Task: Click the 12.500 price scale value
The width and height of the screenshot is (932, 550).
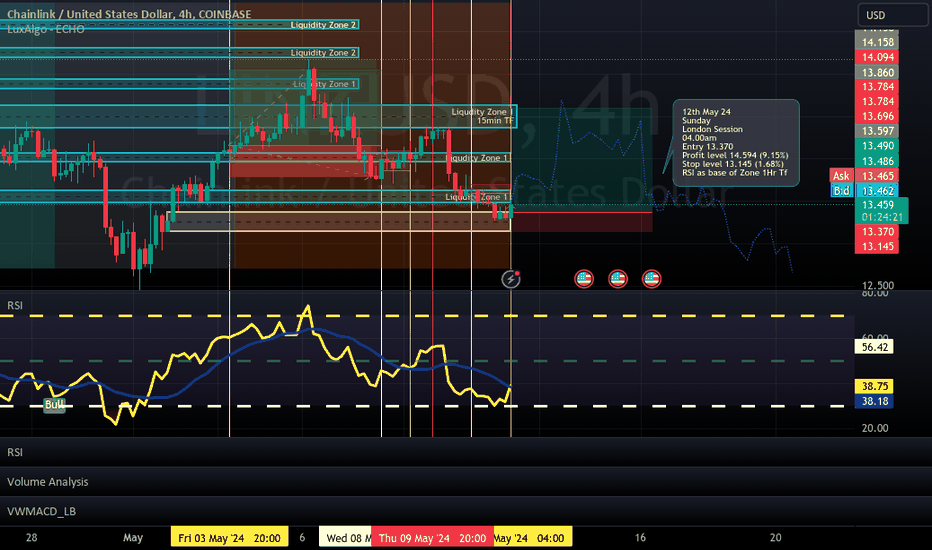Action: pos(877,285)
